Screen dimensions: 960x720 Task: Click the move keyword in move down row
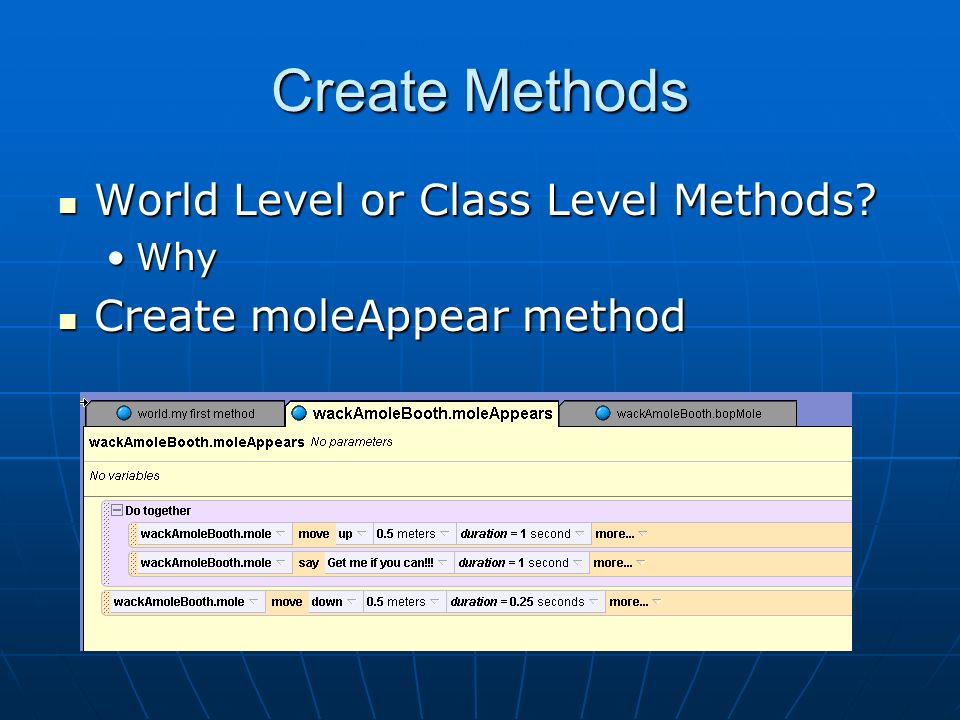coord(287,602)
